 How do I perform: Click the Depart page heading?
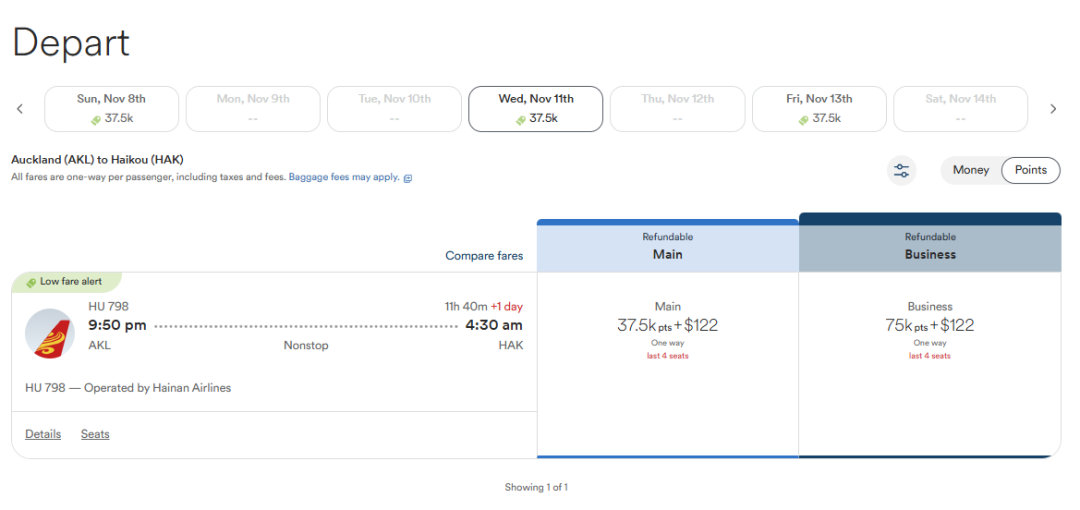tap(71, 43)
